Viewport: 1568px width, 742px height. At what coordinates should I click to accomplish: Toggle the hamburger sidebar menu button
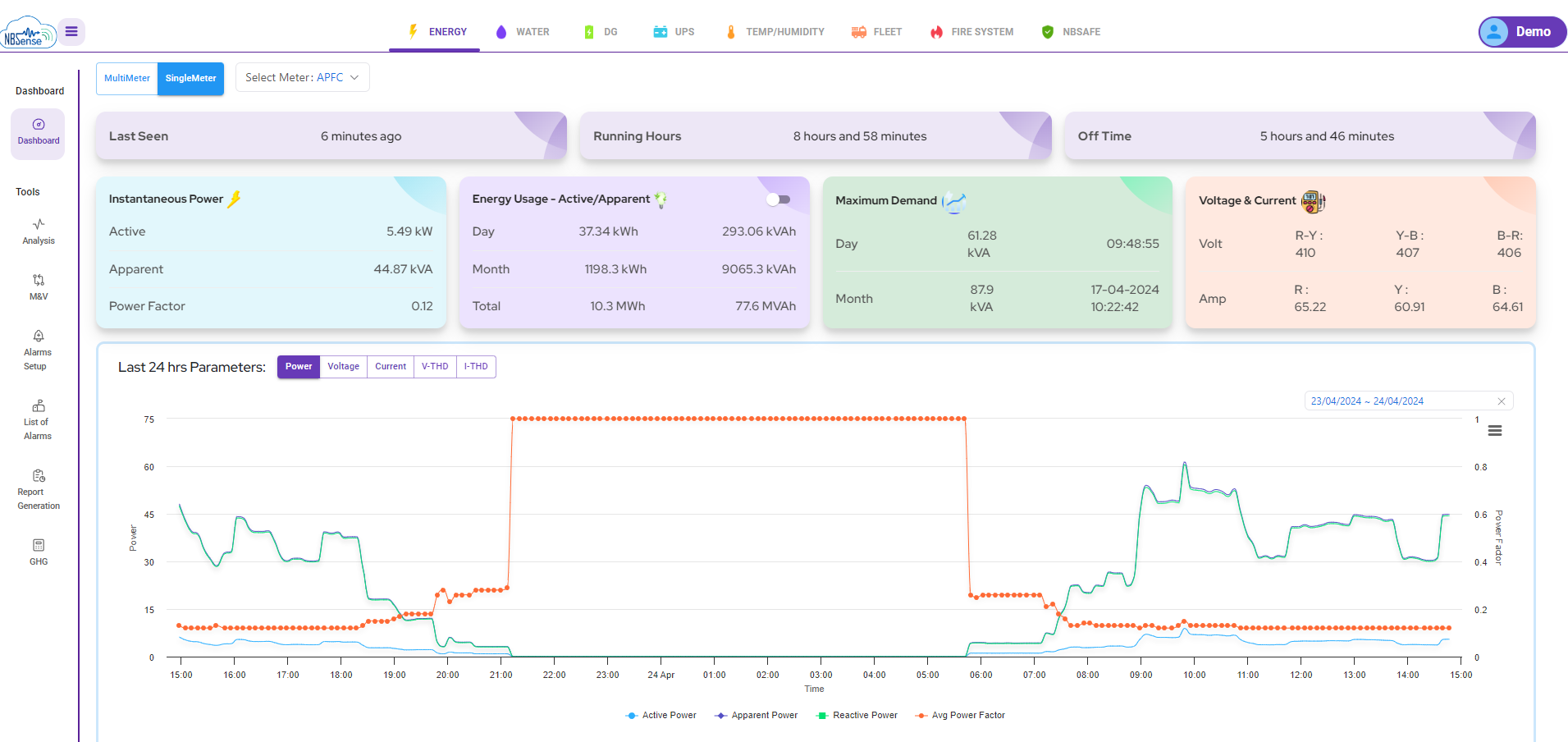(71, 31)
